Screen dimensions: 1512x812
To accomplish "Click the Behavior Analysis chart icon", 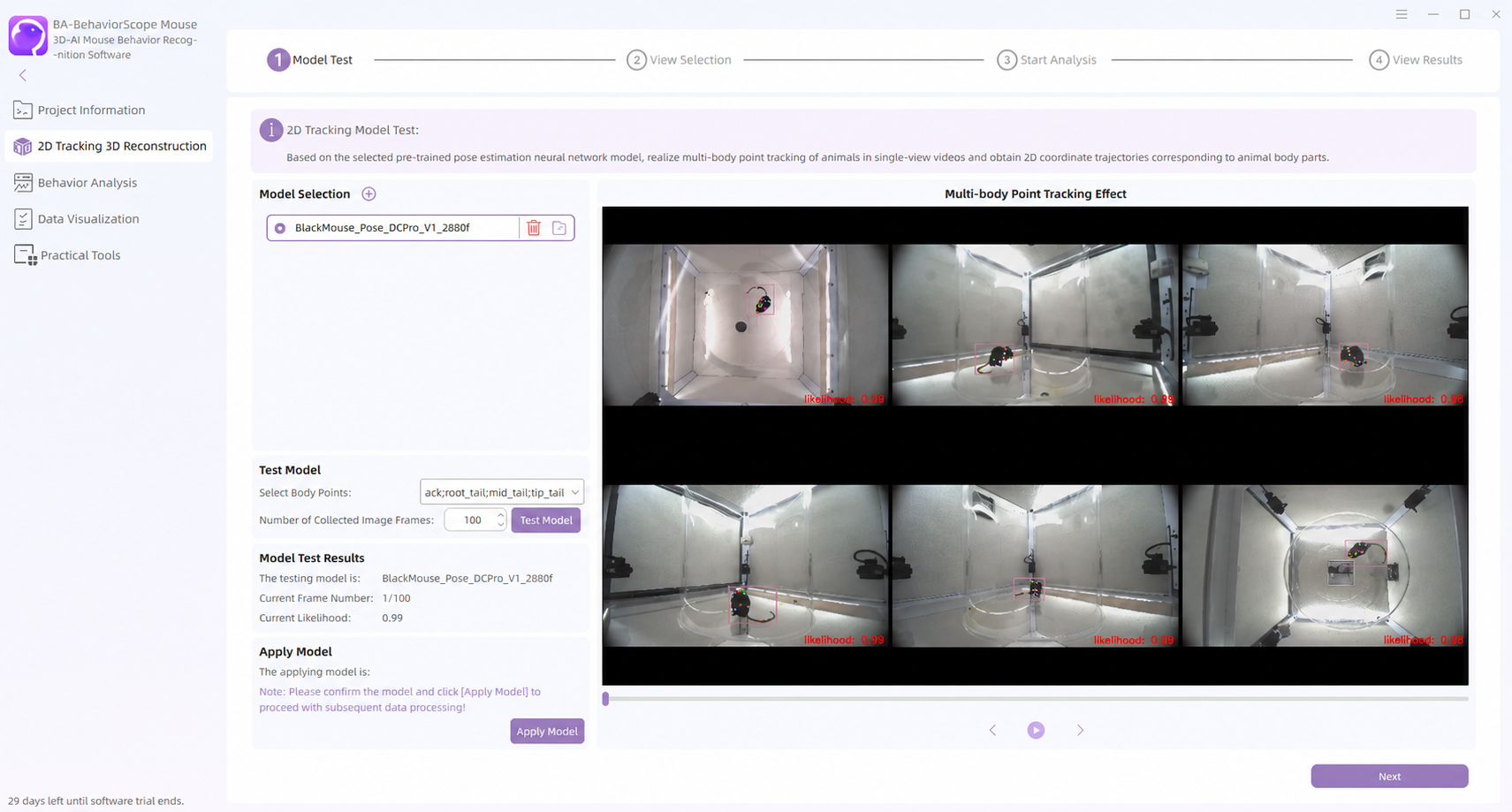I will point(23,182).
